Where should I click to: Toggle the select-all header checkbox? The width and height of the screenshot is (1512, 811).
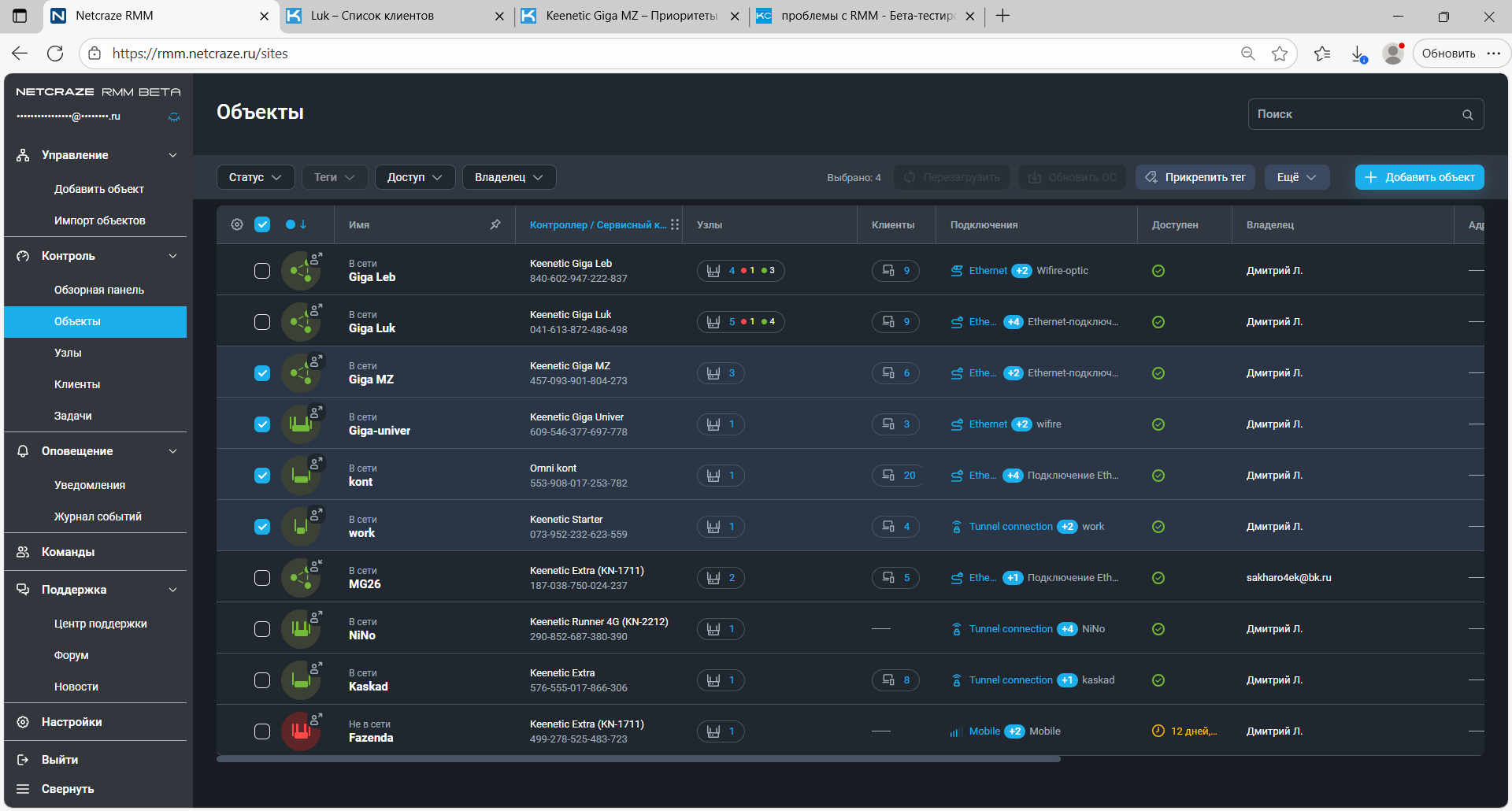(262, 224)
